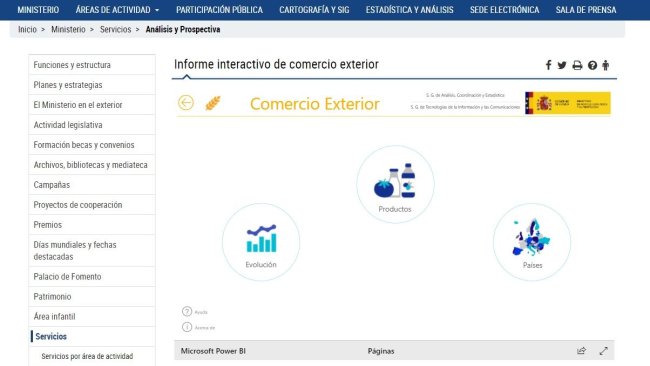Enter Power BI full screen mode
Viewport: 650px width, 366px height.
tap(604, 351)
